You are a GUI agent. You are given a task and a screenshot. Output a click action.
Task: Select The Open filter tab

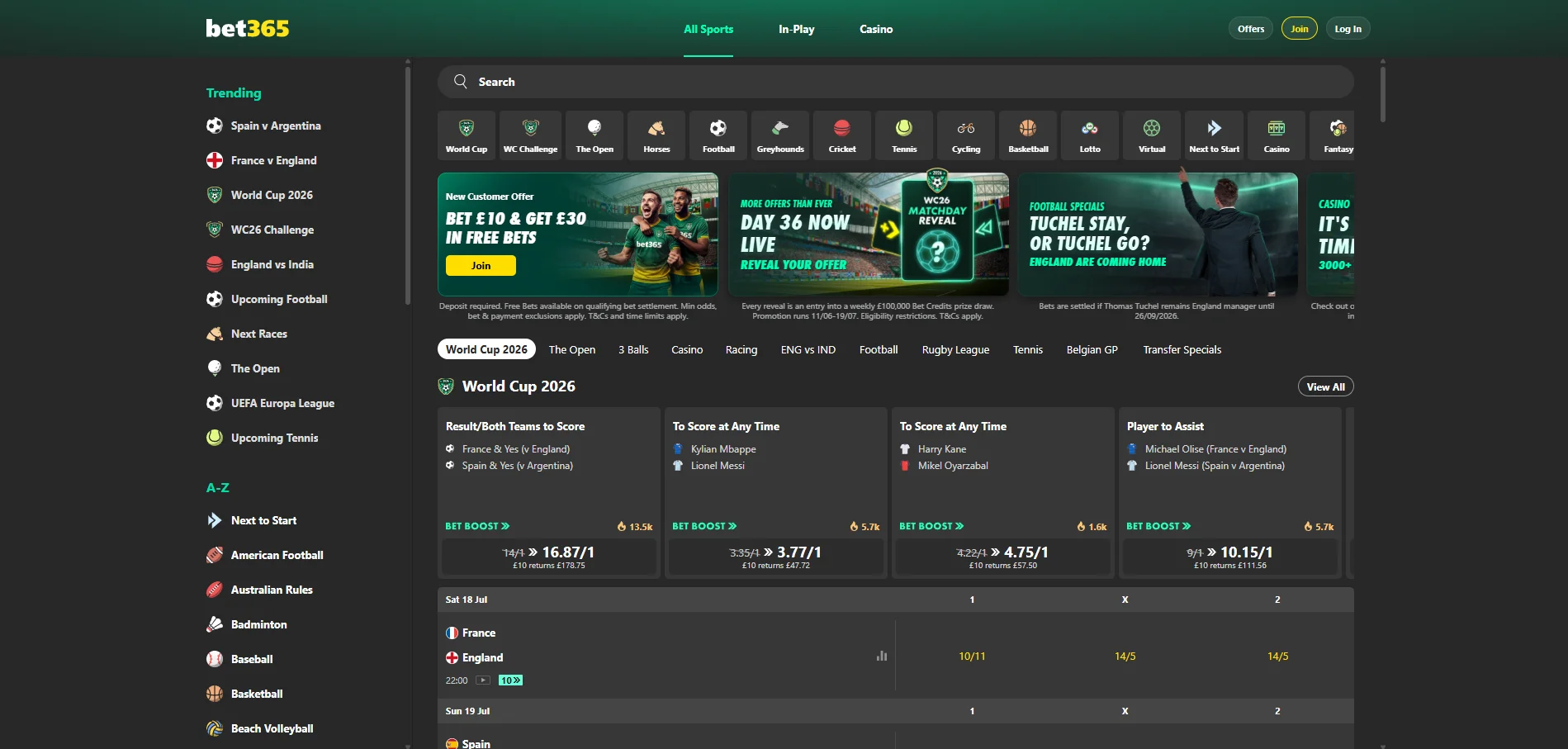point(572,349)
